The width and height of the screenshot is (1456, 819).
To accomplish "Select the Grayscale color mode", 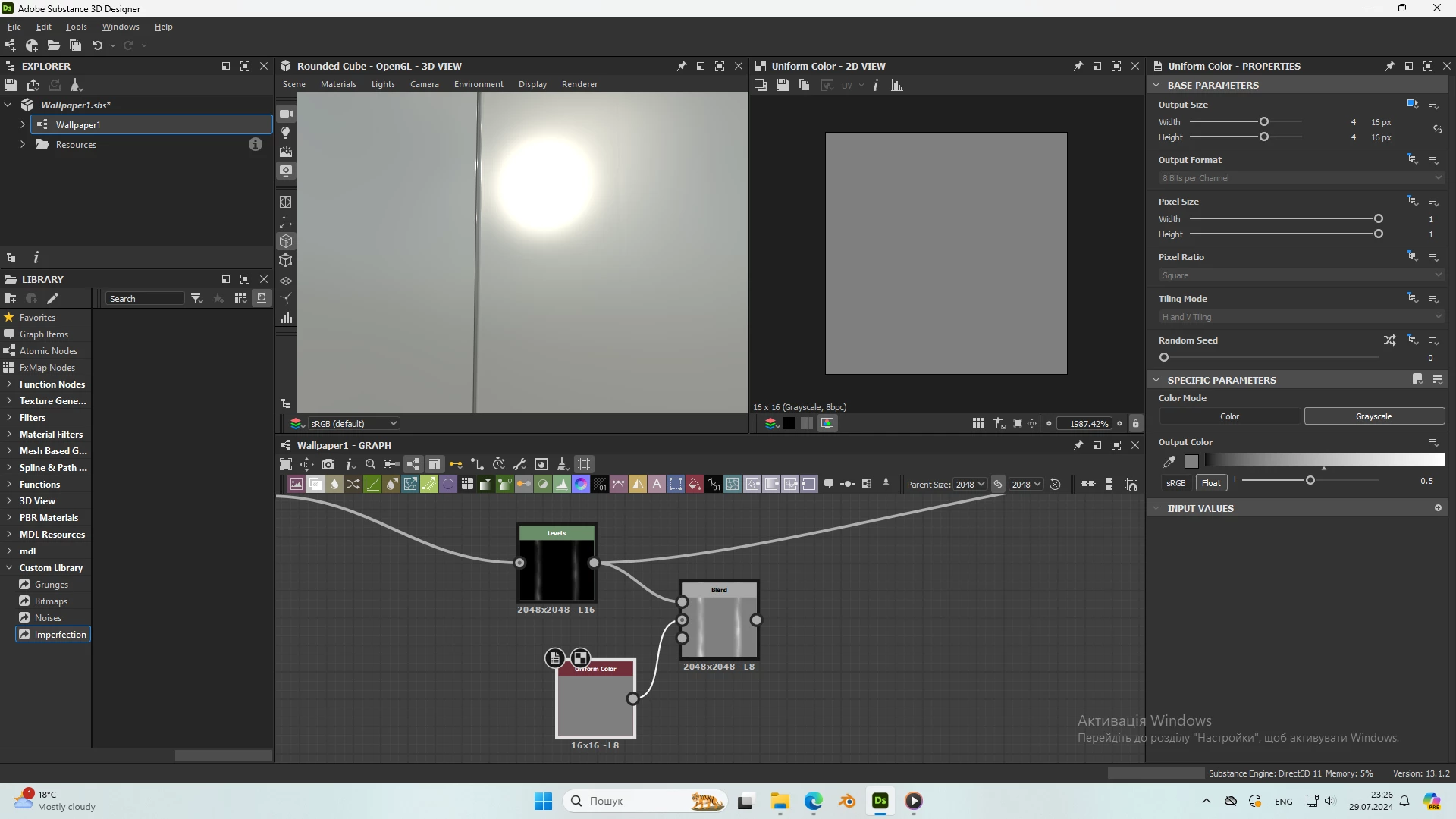I will tap(1373, 416).
